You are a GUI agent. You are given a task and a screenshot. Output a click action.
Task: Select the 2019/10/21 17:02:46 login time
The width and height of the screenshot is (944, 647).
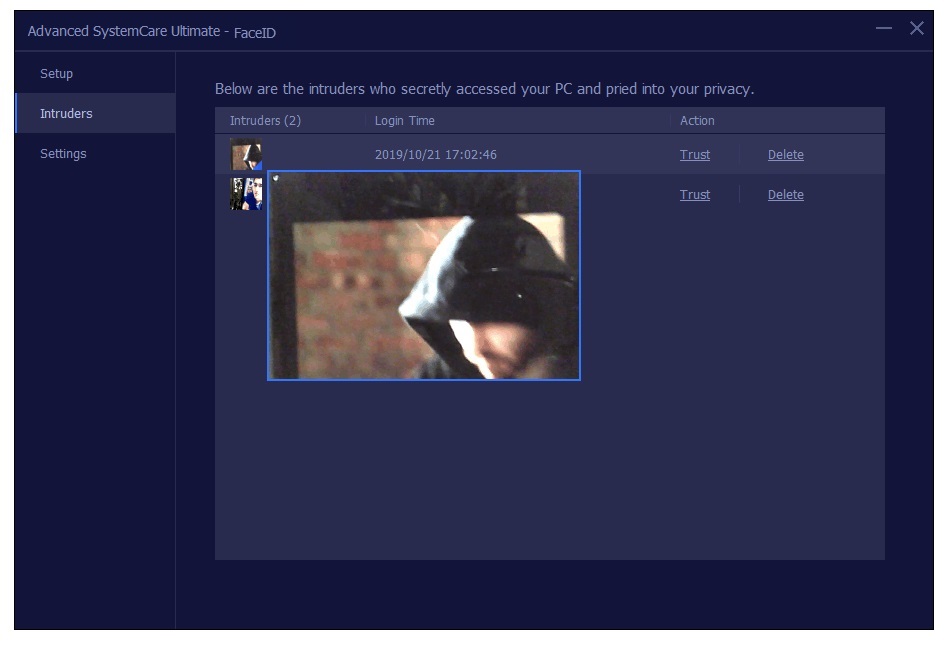tap(435, 155)
